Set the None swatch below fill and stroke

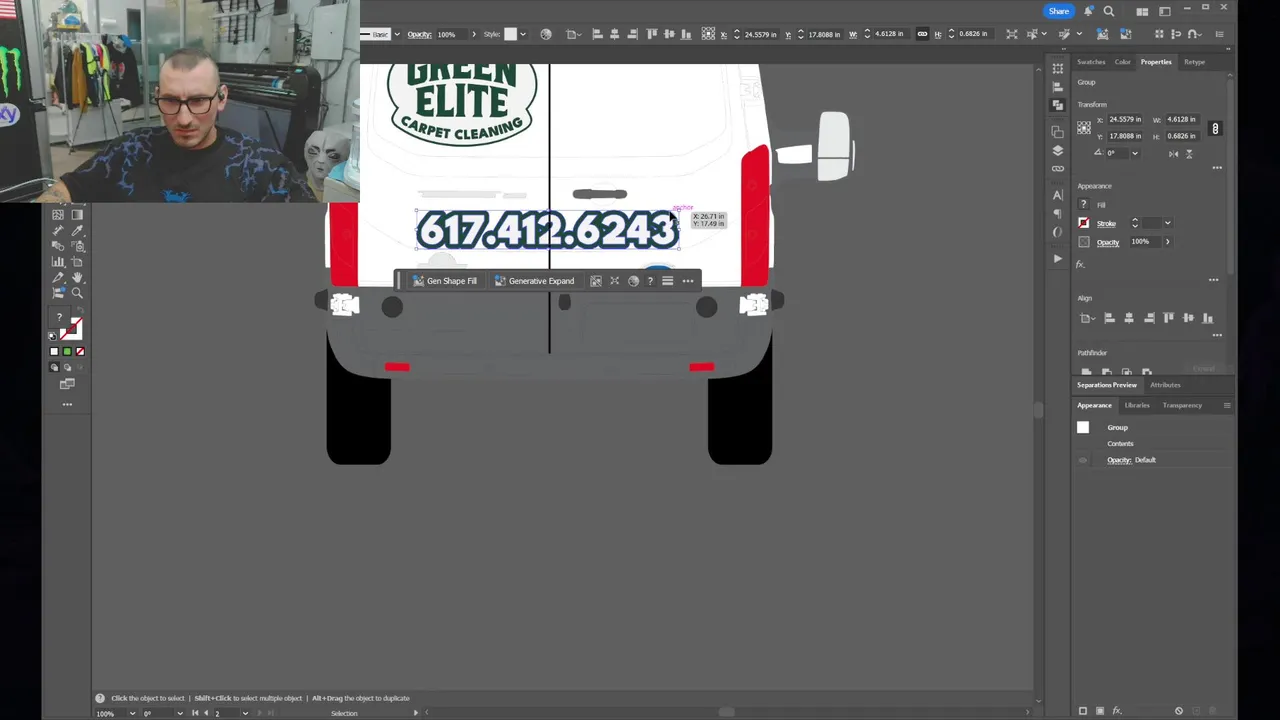[80, 351]
